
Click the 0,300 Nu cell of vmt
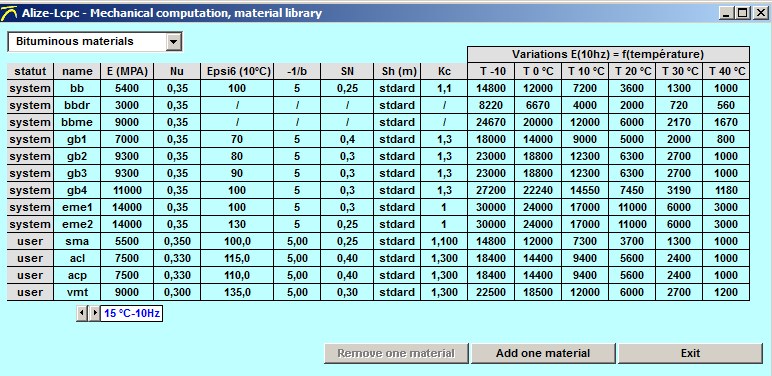(177, 292)
